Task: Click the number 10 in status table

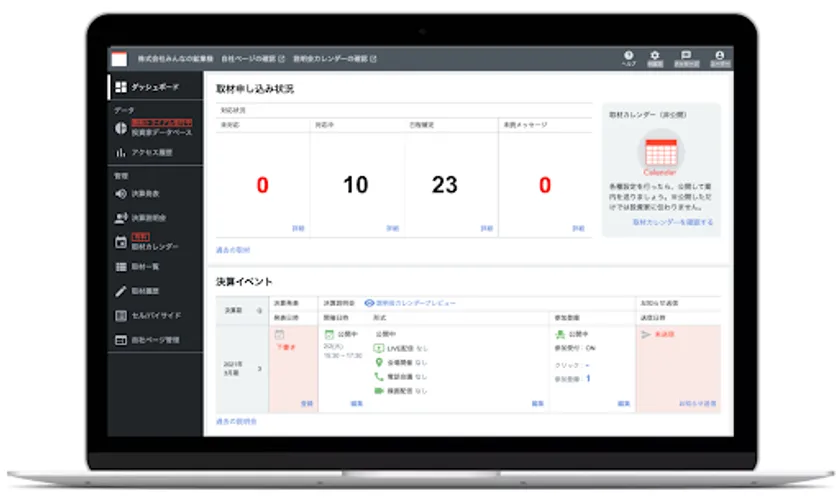Action: pyautogui.click(x=355, y=185)
